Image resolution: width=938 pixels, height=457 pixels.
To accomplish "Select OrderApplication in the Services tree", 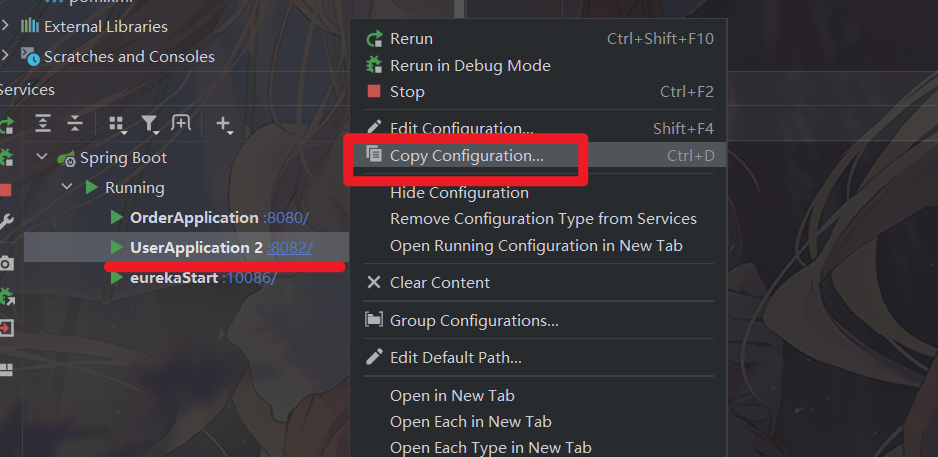I will (194, 218).
